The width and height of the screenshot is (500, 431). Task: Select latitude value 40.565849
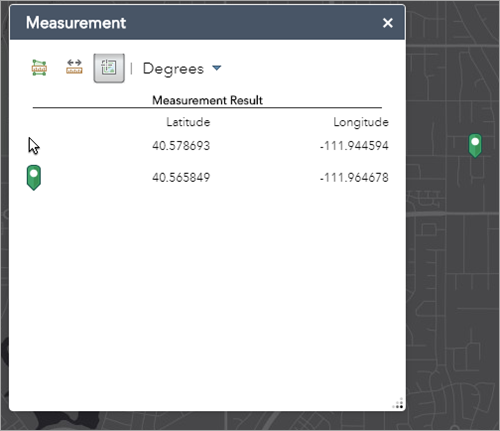181,177
